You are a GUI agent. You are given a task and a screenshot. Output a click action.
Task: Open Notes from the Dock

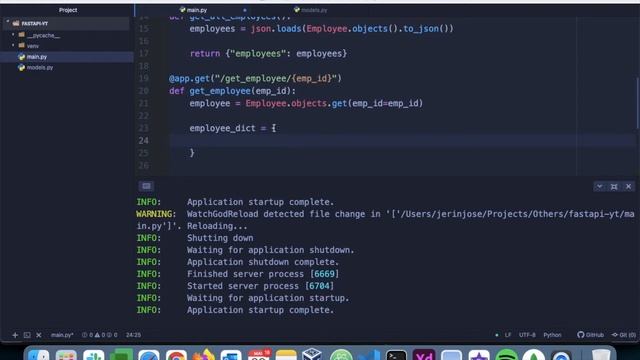[x=286, y=355]
